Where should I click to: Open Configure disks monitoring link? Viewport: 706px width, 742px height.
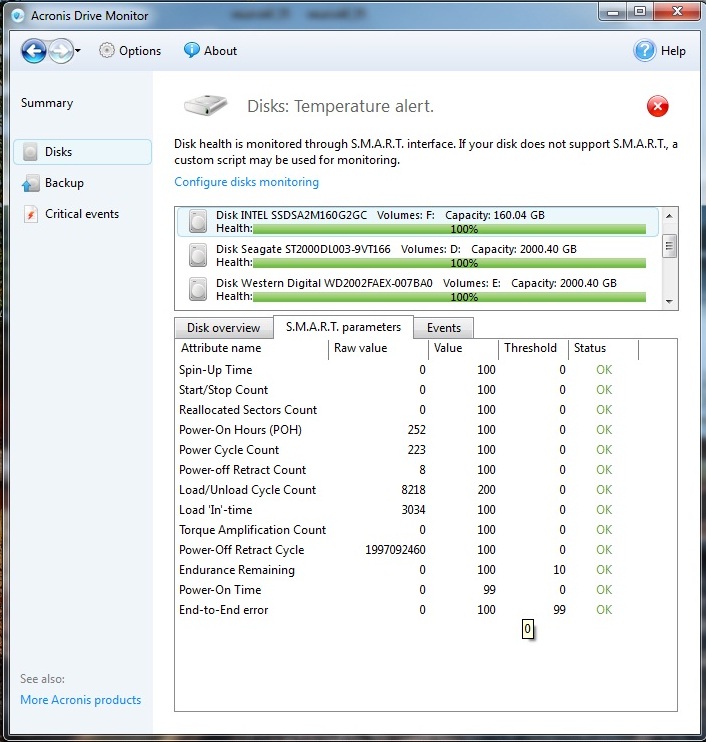(x=247, y=182)
